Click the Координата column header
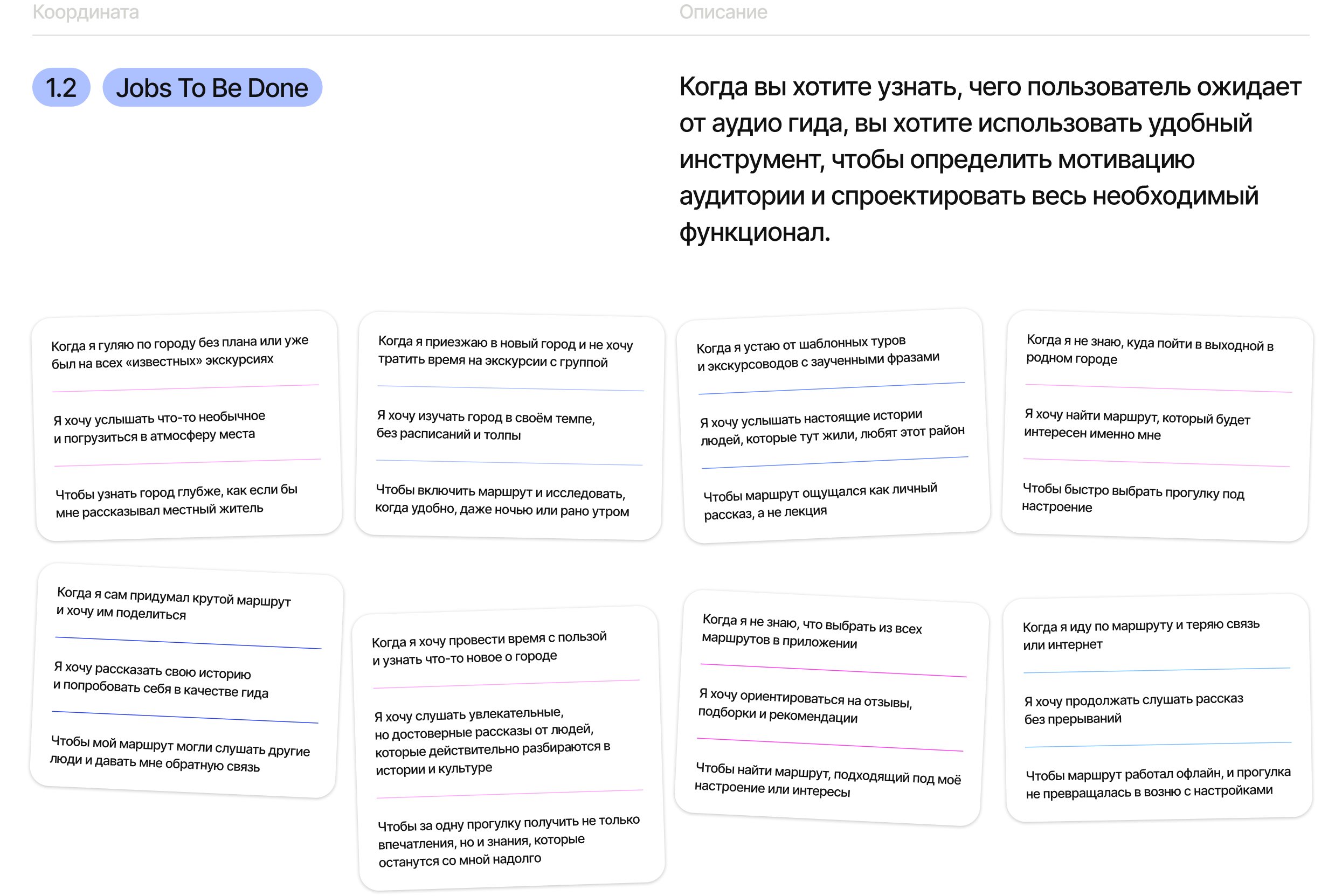The image size is (1342, 896). tap(86, 12)
